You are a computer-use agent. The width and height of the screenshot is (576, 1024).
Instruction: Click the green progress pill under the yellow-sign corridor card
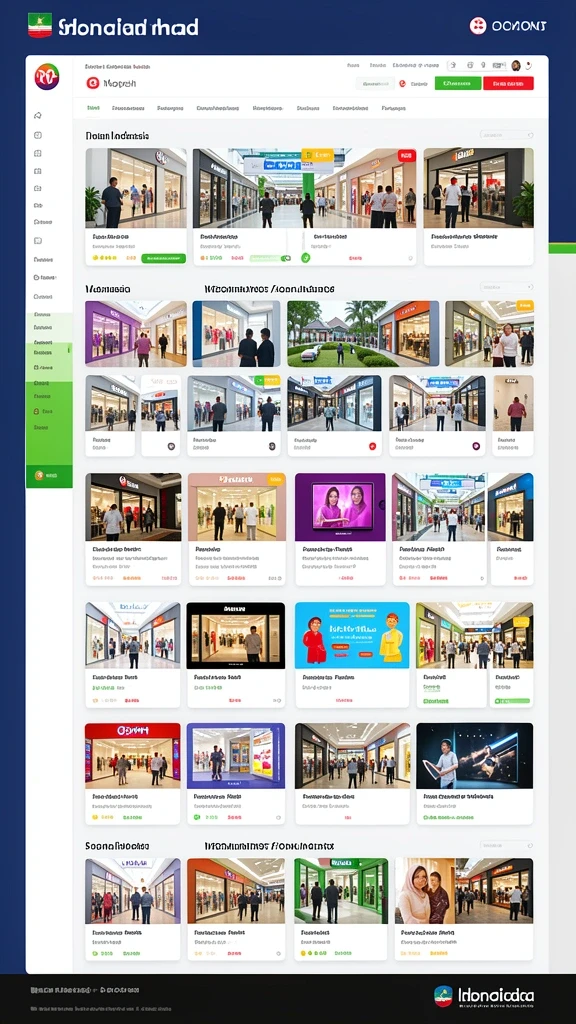[512, 701]
